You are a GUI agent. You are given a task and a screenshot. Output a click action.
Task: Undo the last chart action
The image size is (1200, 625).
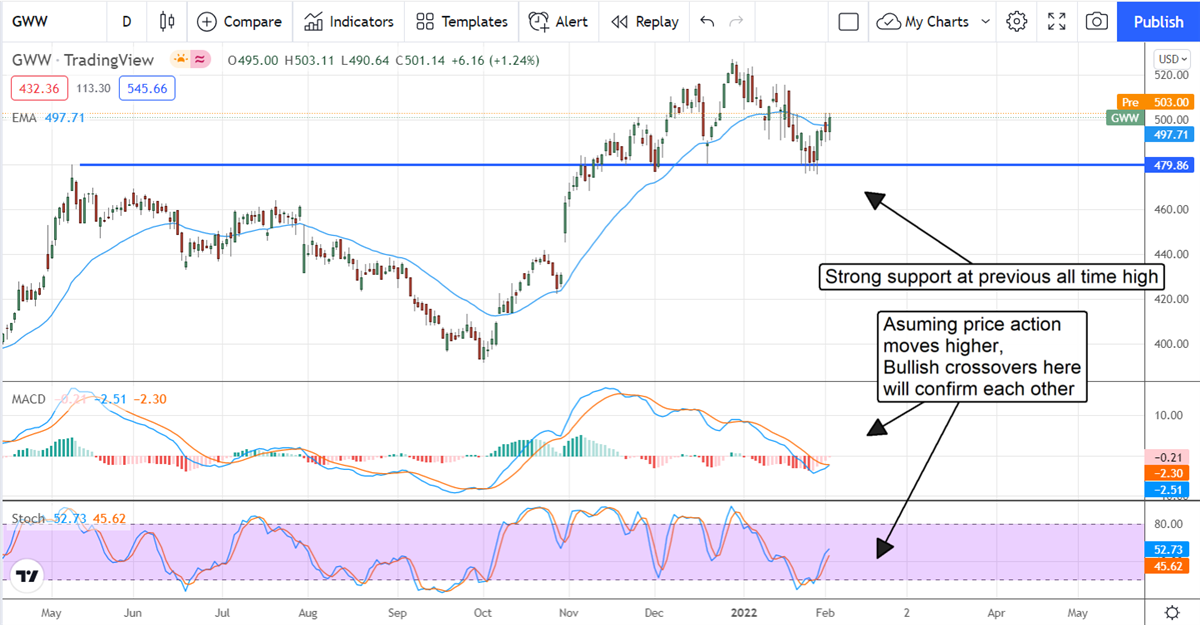[707, 21]
